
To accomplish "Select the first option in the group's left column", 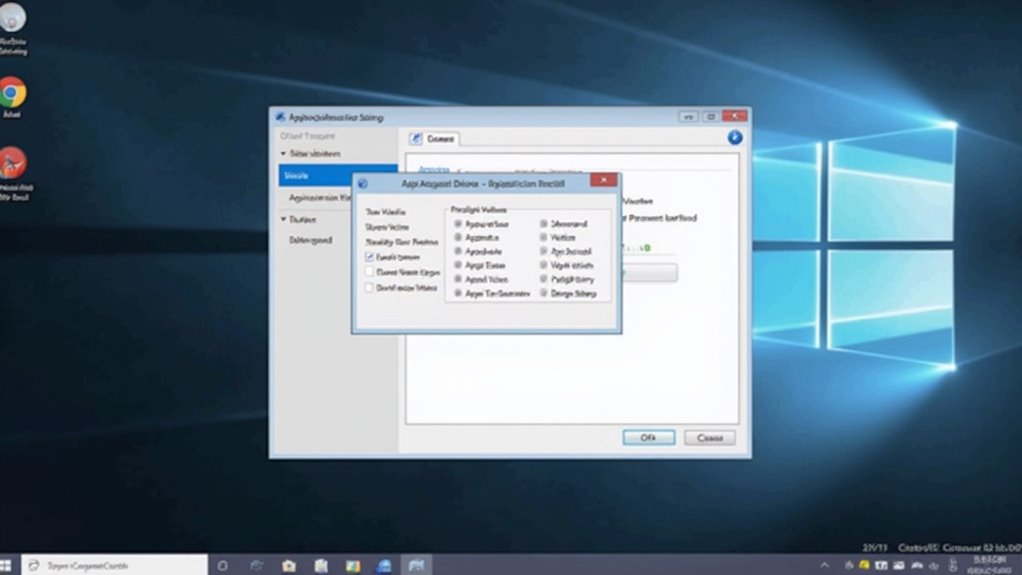I will [x=458, y=224].
